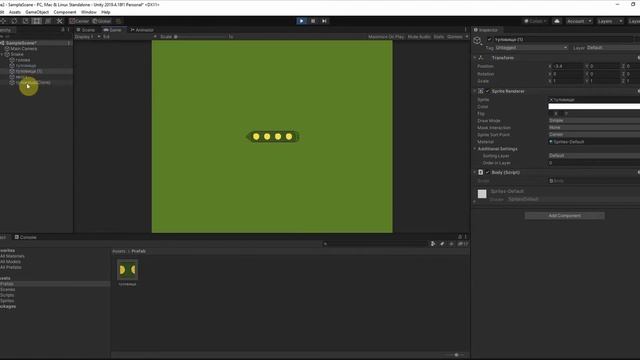Open SampleScene options menu in Hierarchy

69,43
